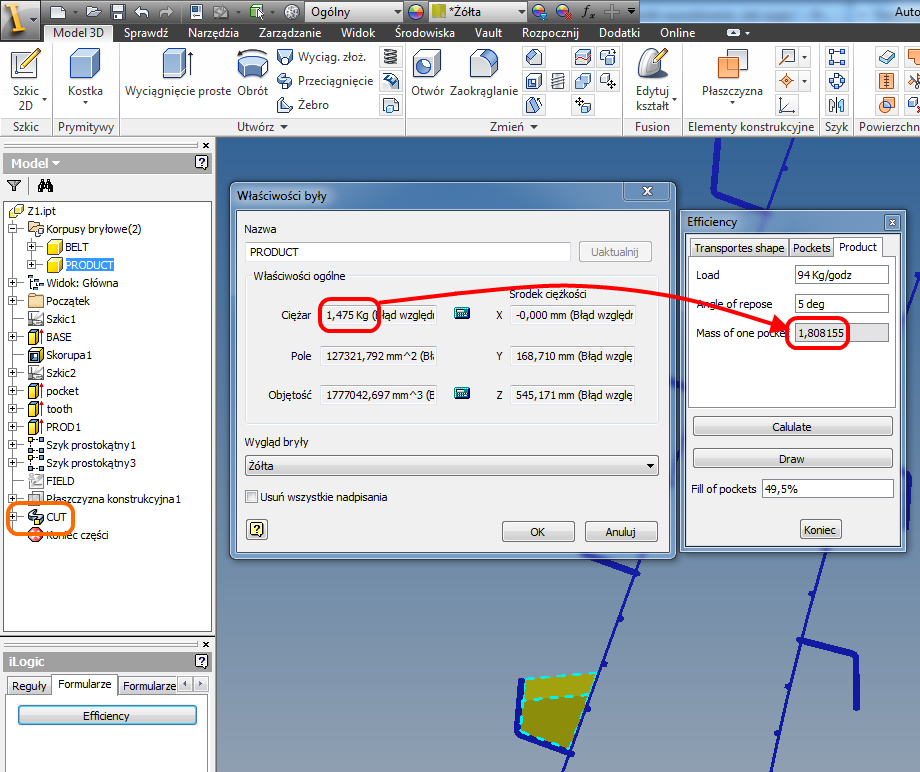The width and height of the screenshot is (920, 772).
Task: Expand the PRODUCT solid body node
Action: click(30, 264)
